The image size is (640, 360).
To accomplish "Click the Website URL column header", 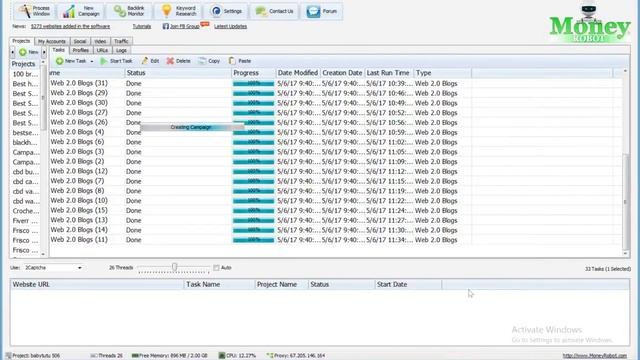I will (97, 284).
